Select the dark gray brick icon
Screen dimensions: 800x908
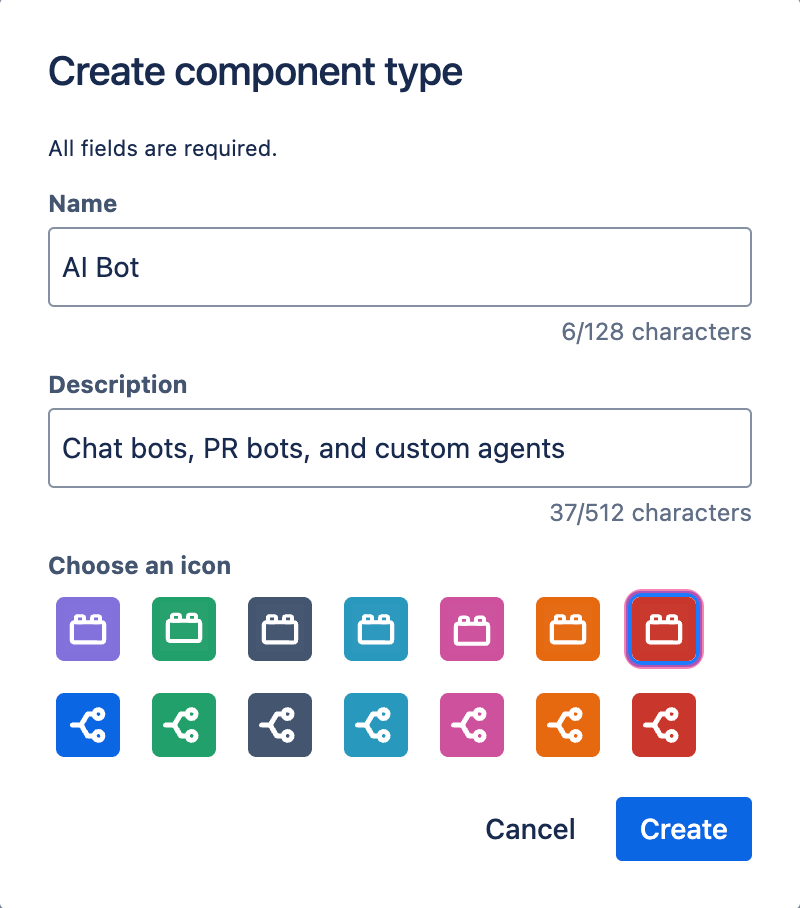tap(279, 629)
